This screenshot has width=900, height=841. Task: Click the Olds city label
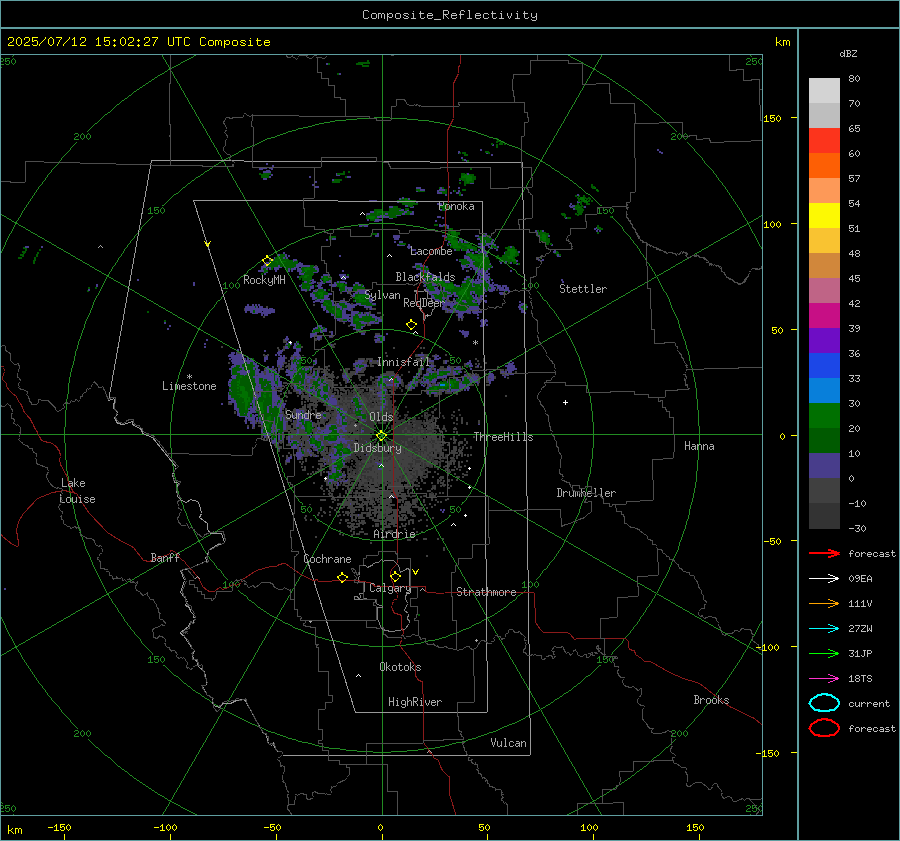381,417
